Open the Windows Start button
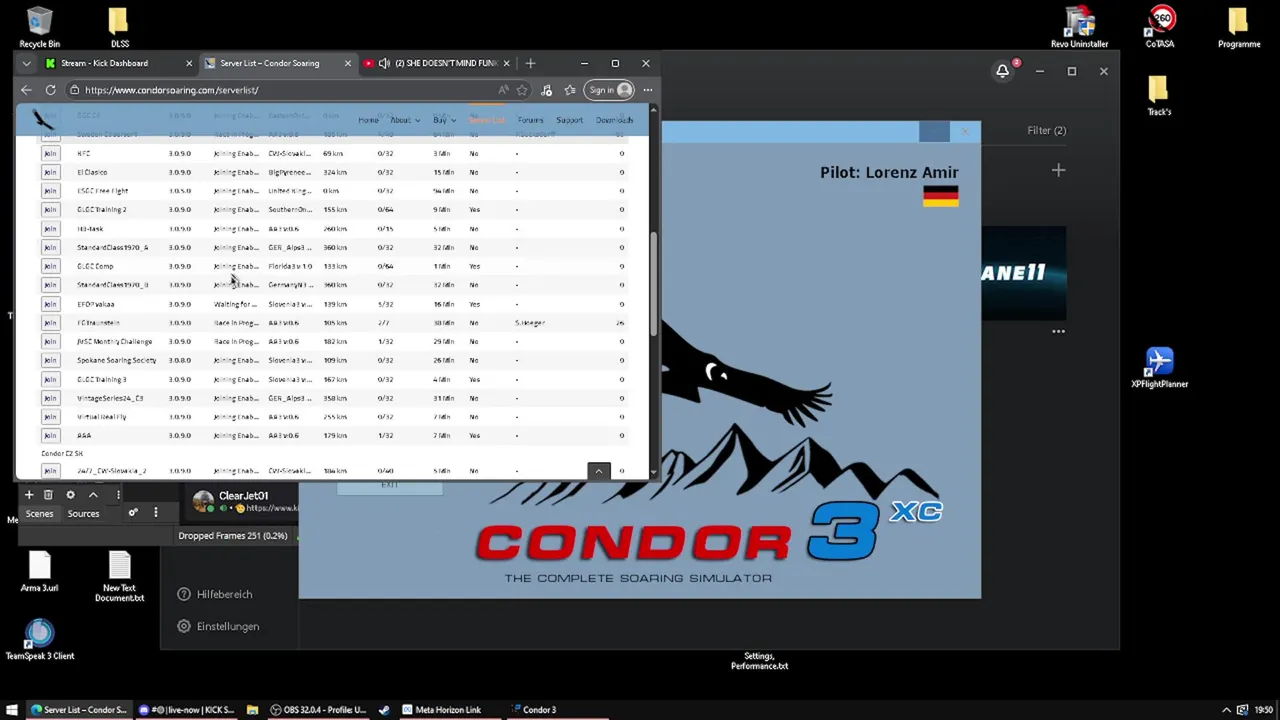The height and width of the screenshot is (720, 1280). [12, 710]
